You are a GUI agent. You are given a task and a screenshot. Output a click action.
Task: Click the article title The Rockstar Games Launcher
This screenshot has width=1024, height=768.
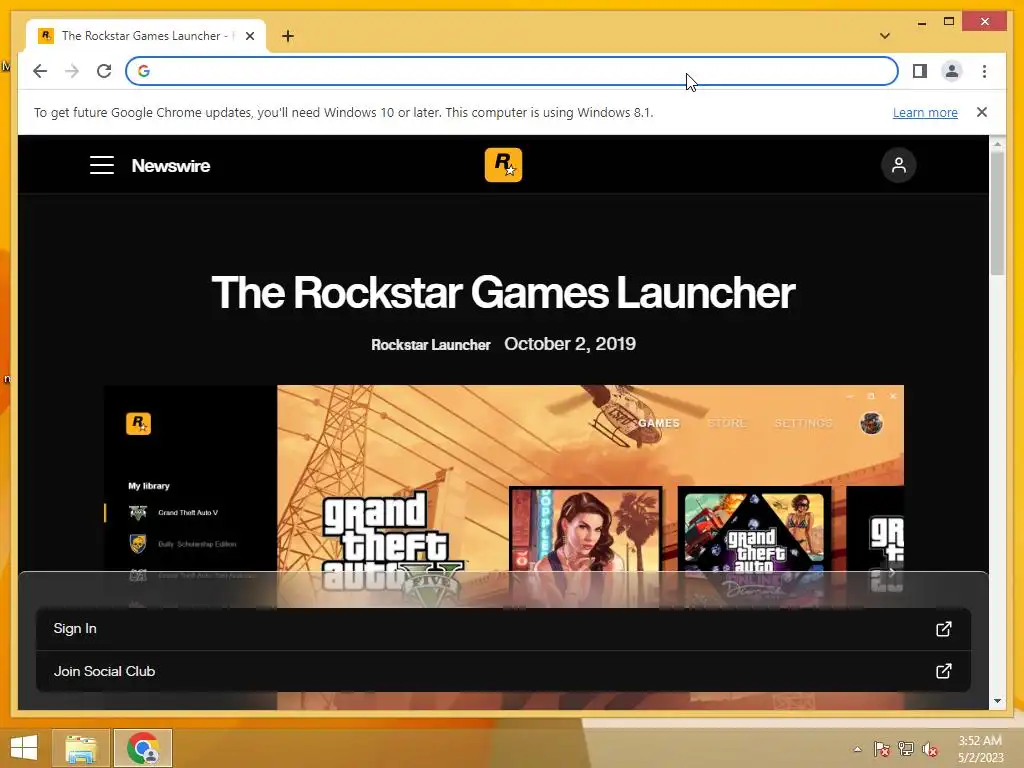click(503, 292)
